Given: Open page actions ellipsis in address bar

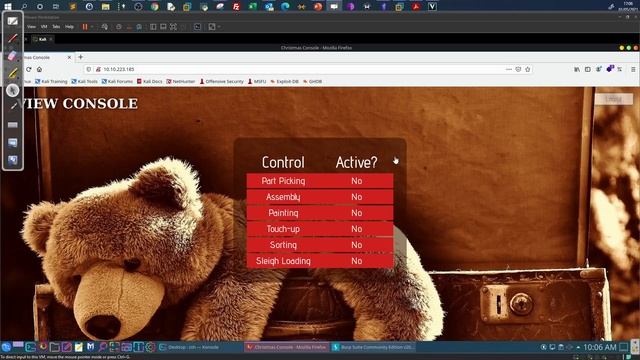Looking at the screenshot, I should click(x=509, y=69).
